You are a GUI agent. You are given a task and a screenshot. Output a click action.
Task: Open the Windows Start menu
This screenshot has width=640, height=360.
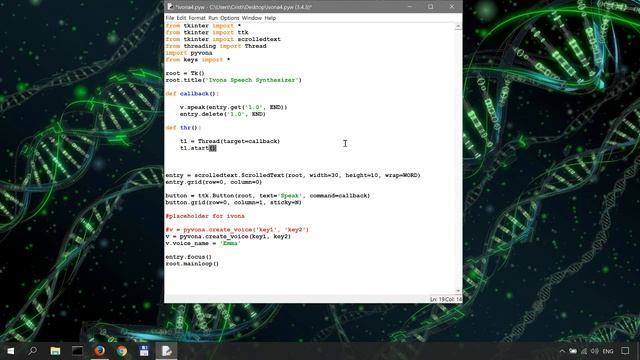[11, 351]
